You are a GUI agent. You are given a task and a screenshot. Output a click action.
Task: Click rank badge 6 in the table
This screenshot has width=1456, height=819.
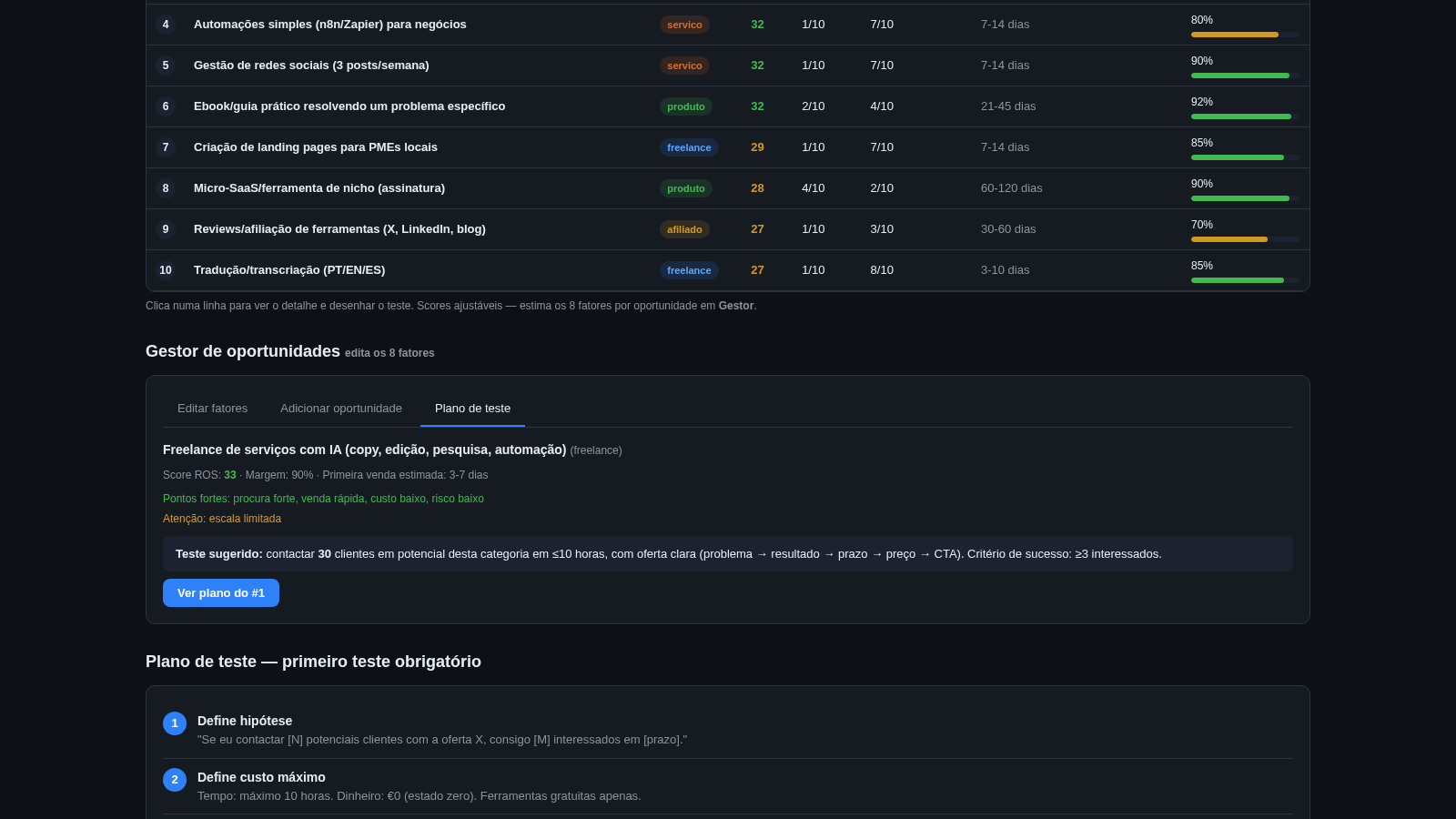[166, 106]
